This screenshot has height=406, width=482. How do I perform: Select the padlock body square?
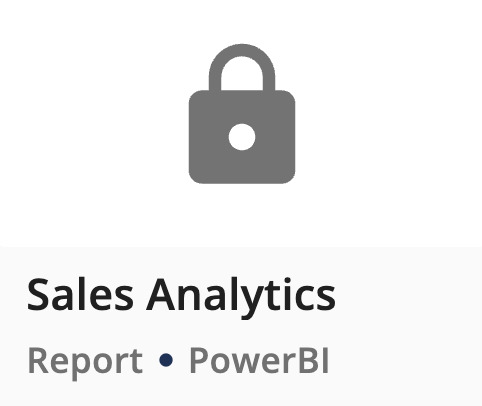click(242, 137)
